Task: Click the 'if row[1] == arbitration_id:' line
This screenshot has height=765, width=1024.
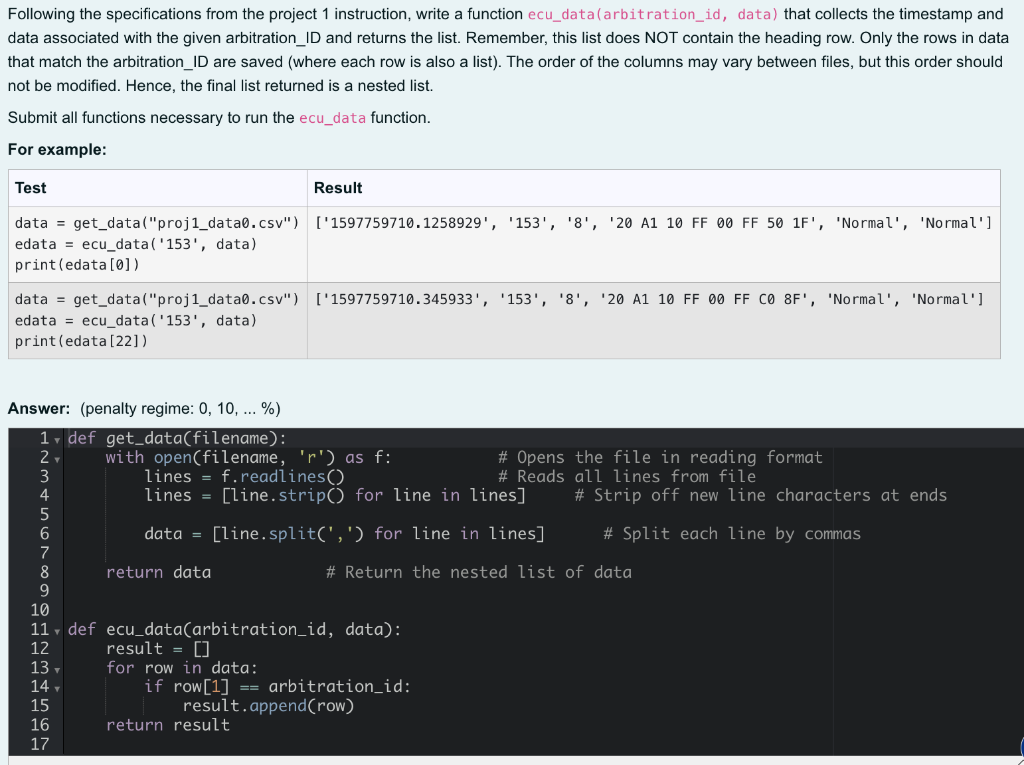Action: pos(278,687)
